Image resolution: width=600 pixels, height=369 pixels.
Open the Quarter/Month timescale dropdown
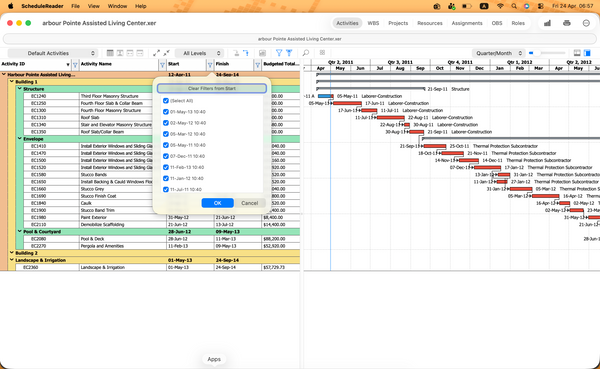click(498, 53)
